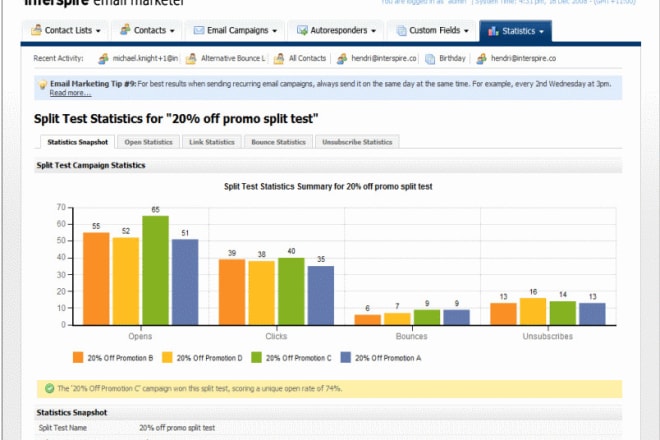Click the blue Clicks bar labeled 35
The width and height of the screenshot is (660, 440).
(x=321, y=296)
